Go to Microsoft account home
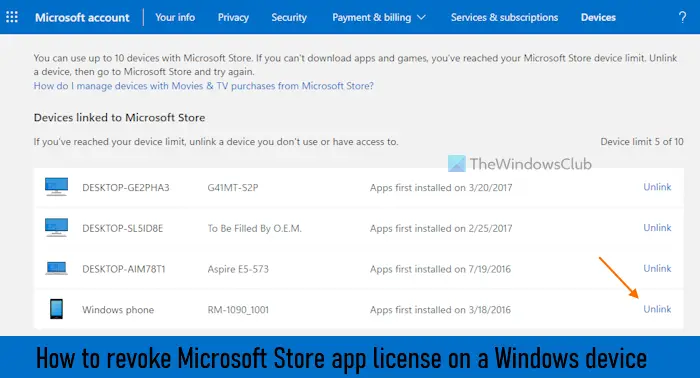The height and width of the screenshot is (378, 700). [82, 17]
